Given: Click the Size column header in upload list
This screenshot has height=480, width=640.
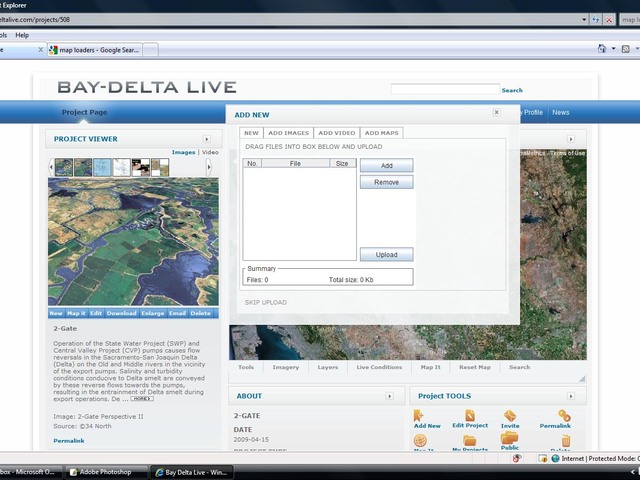Looking at the screenshot, I should click(342, 163).
